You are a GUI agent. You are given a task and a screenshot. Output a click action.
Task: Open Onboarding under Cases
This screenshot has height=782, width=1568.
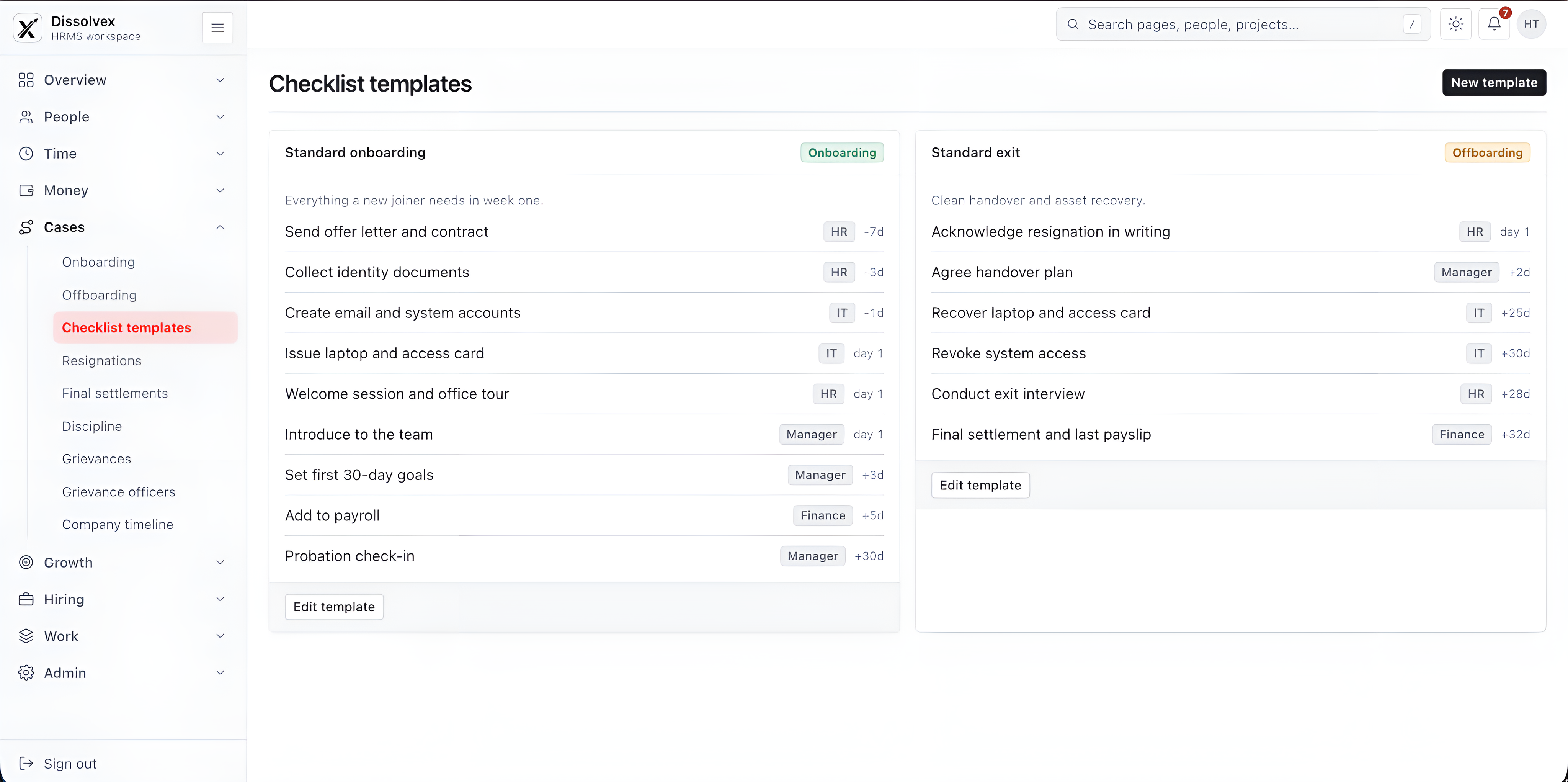(x=145, y=262)
